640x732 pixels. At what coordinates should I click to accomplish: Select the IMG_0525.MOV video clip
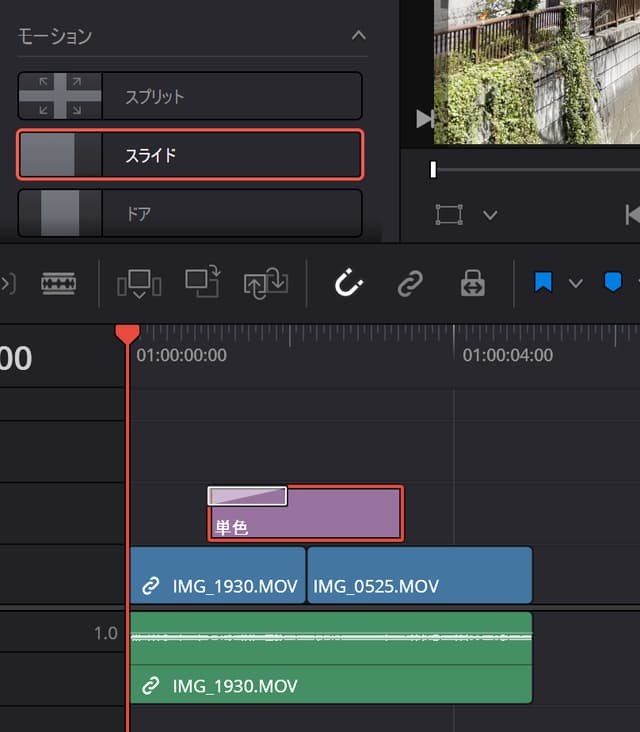(420, 575)
